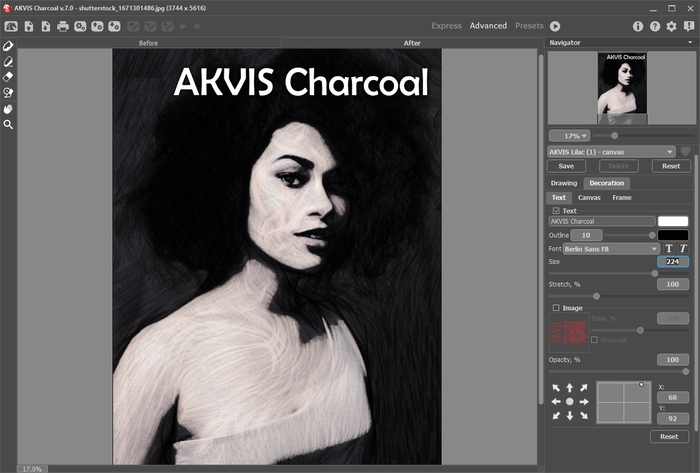Toggle bold text style

[x=669, y=249]
